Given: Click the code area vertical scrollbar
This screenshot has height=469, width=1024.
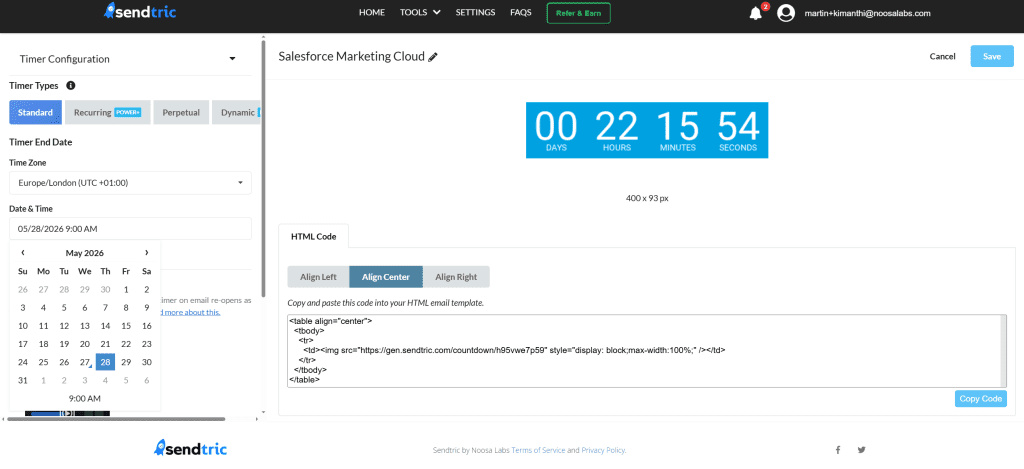Looking at the screenshot, I should click(x=1003, y=351).
